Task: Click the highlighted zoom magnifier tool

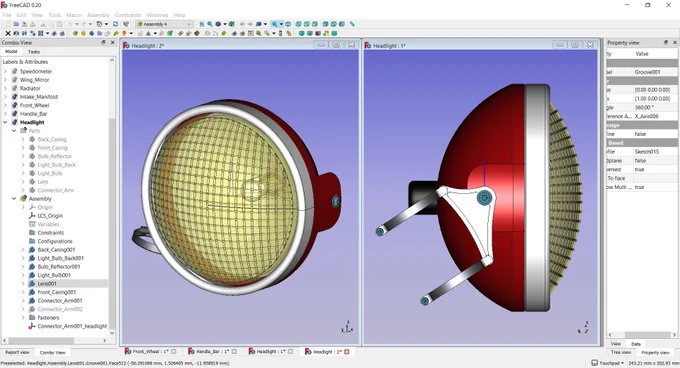Action: click(x=275, y=24)
